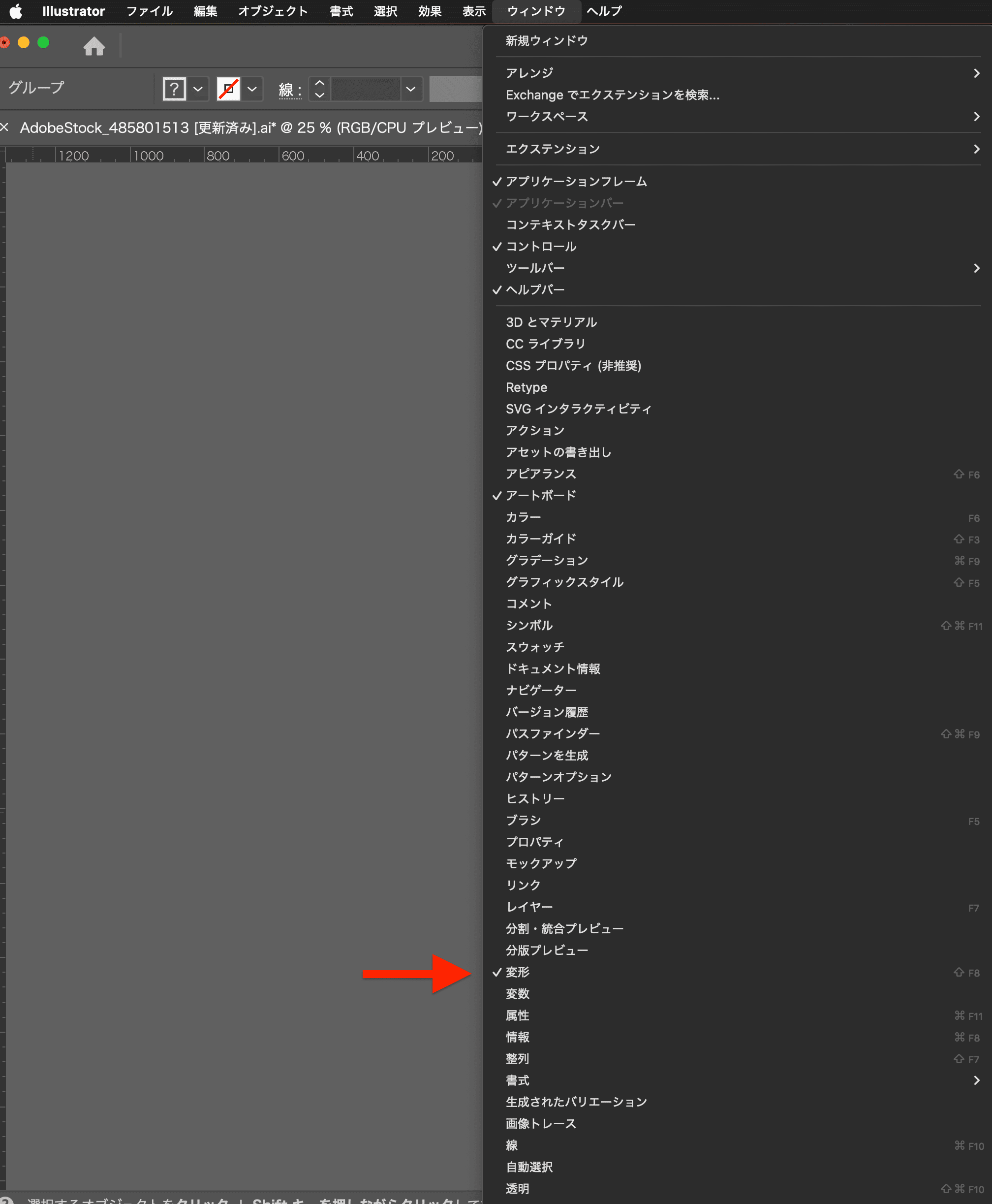Viewport: 992px width, 1204px height.
Task: Open the fill swatch dropdown arrow
Action: click(198, 89)
